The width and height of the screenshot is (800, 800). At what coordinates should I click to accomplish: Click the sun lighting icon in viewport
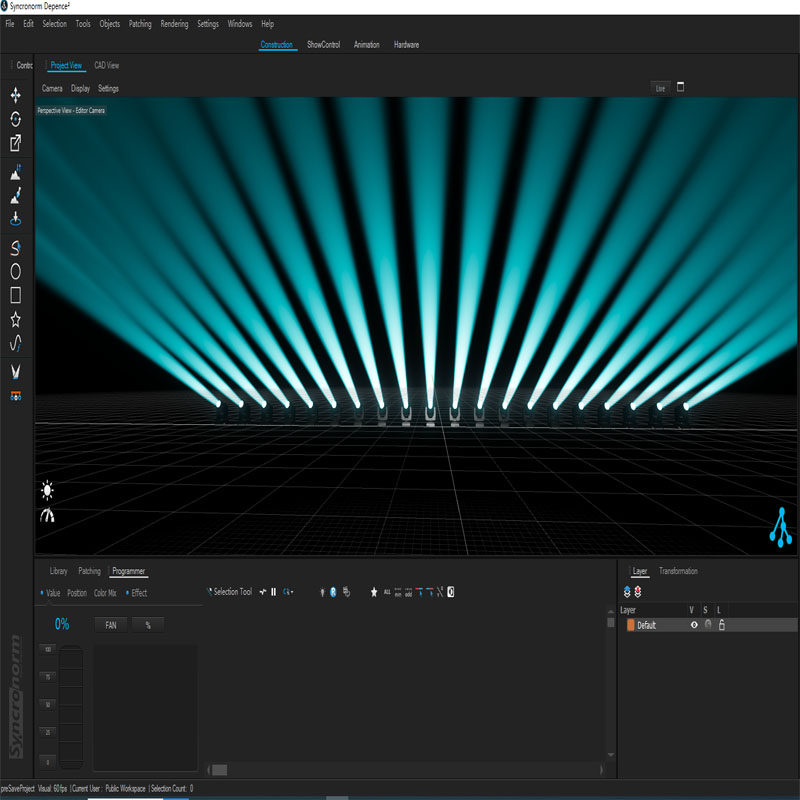(x=47, y=491)
